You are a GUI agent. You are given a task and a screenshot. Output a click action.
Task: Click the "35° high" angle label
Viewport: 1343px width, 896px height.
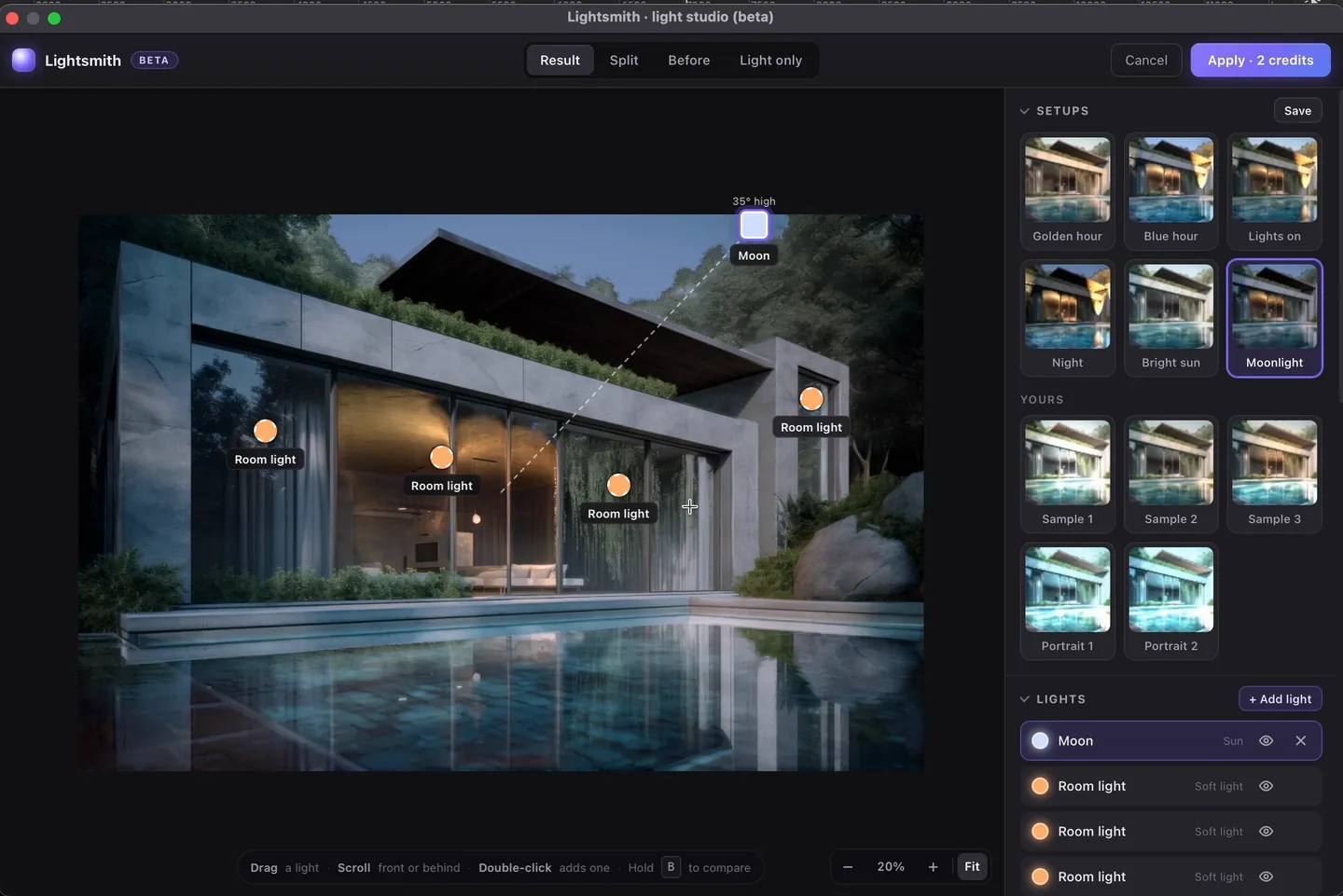pos(754,201)
